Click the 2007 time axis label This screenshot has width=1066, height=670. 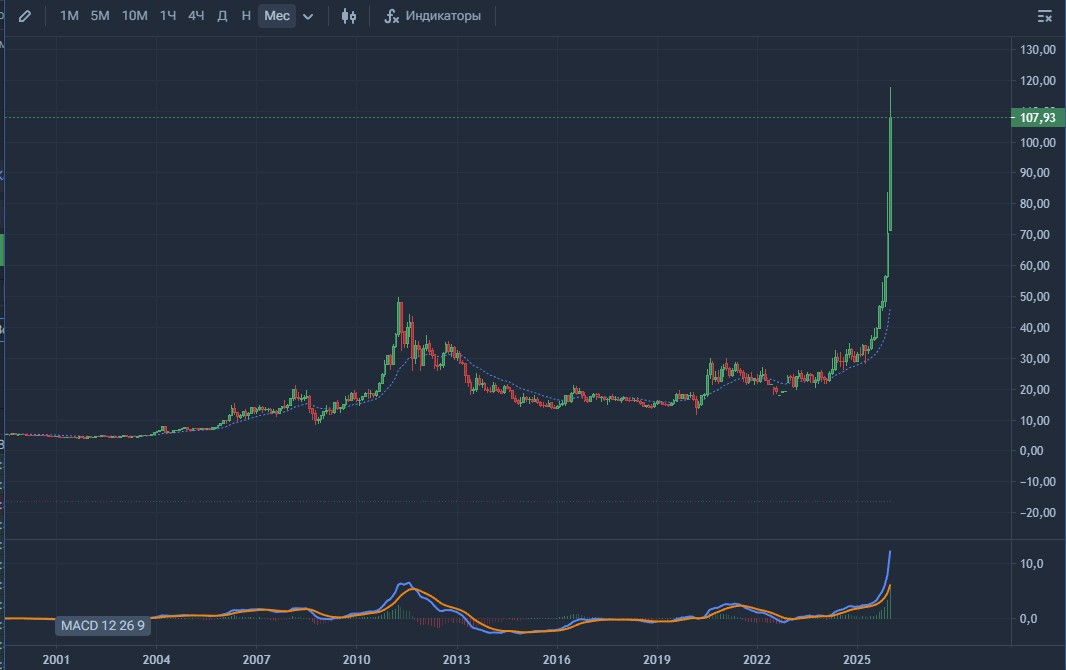pos(256,659)
